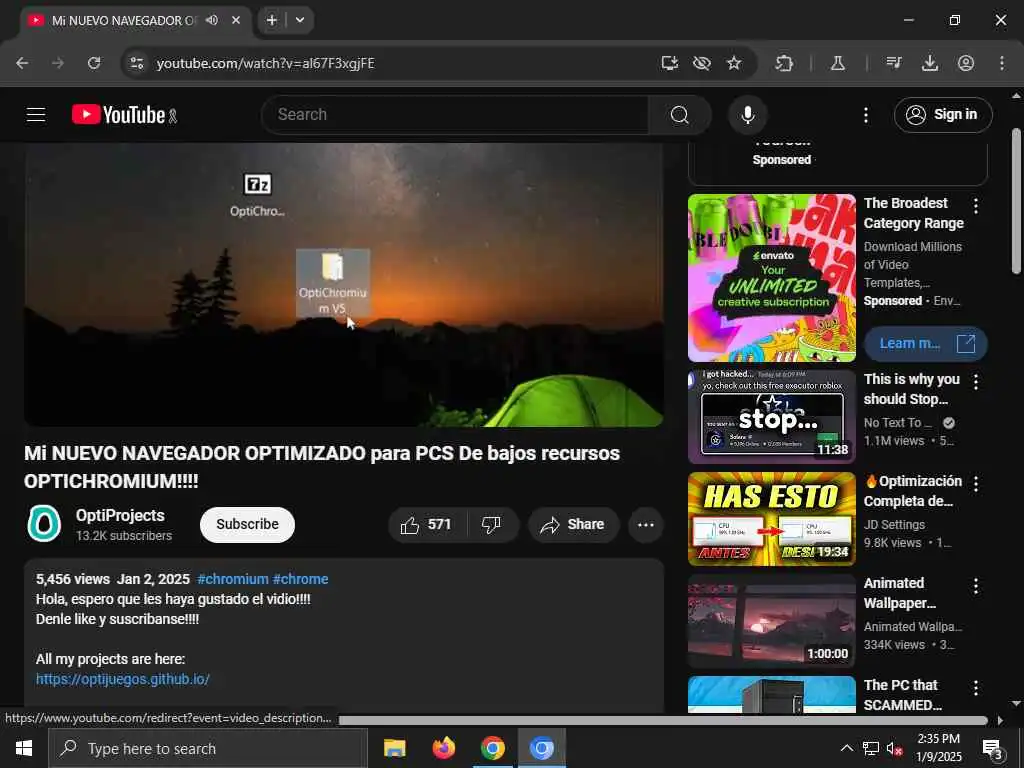Click the YouTube search magnifier button
The height and width of the screenshot is (768, 1024).
click(680, 115)
